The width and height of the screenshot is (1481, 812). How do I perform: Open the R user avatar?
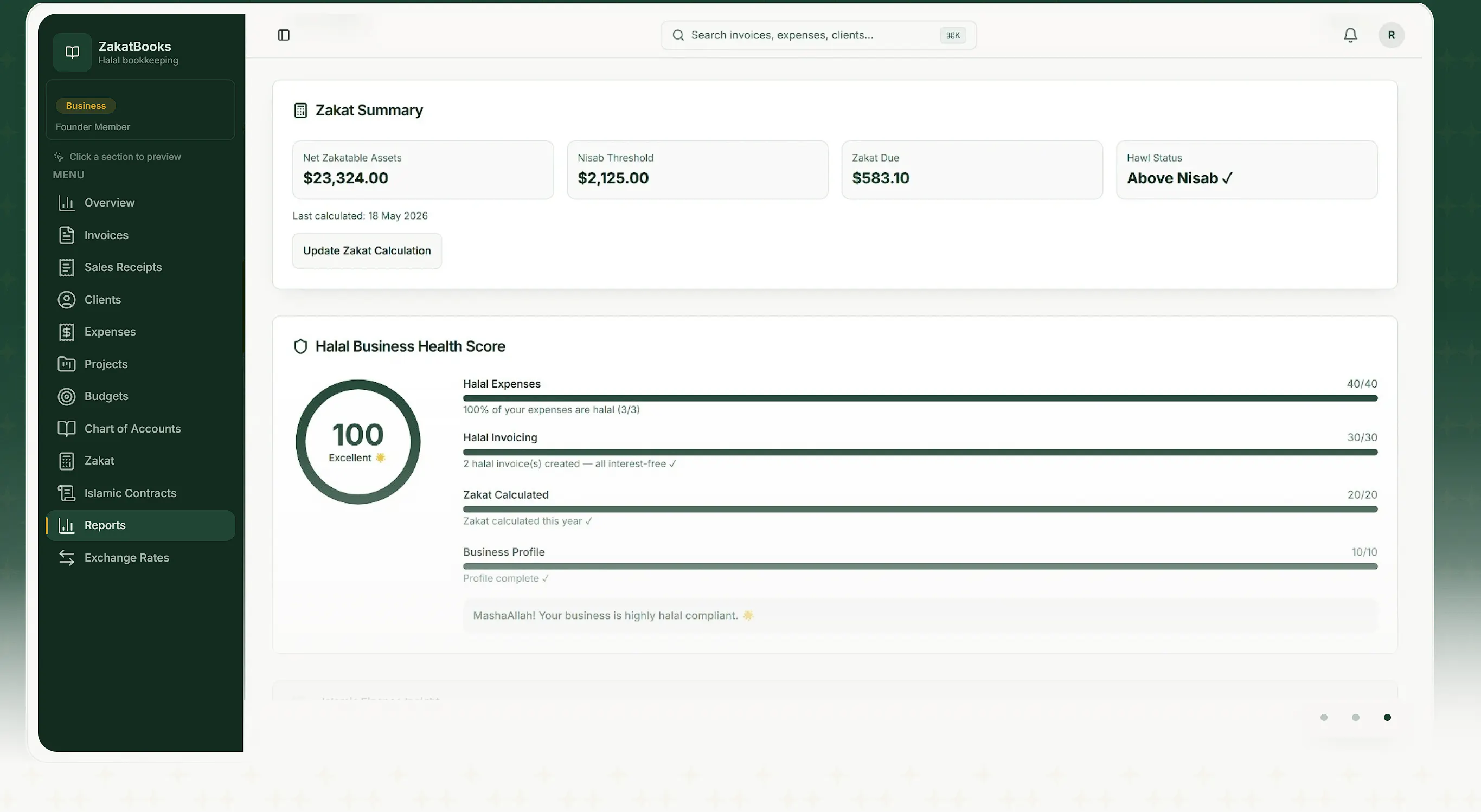pos(1391,35)
